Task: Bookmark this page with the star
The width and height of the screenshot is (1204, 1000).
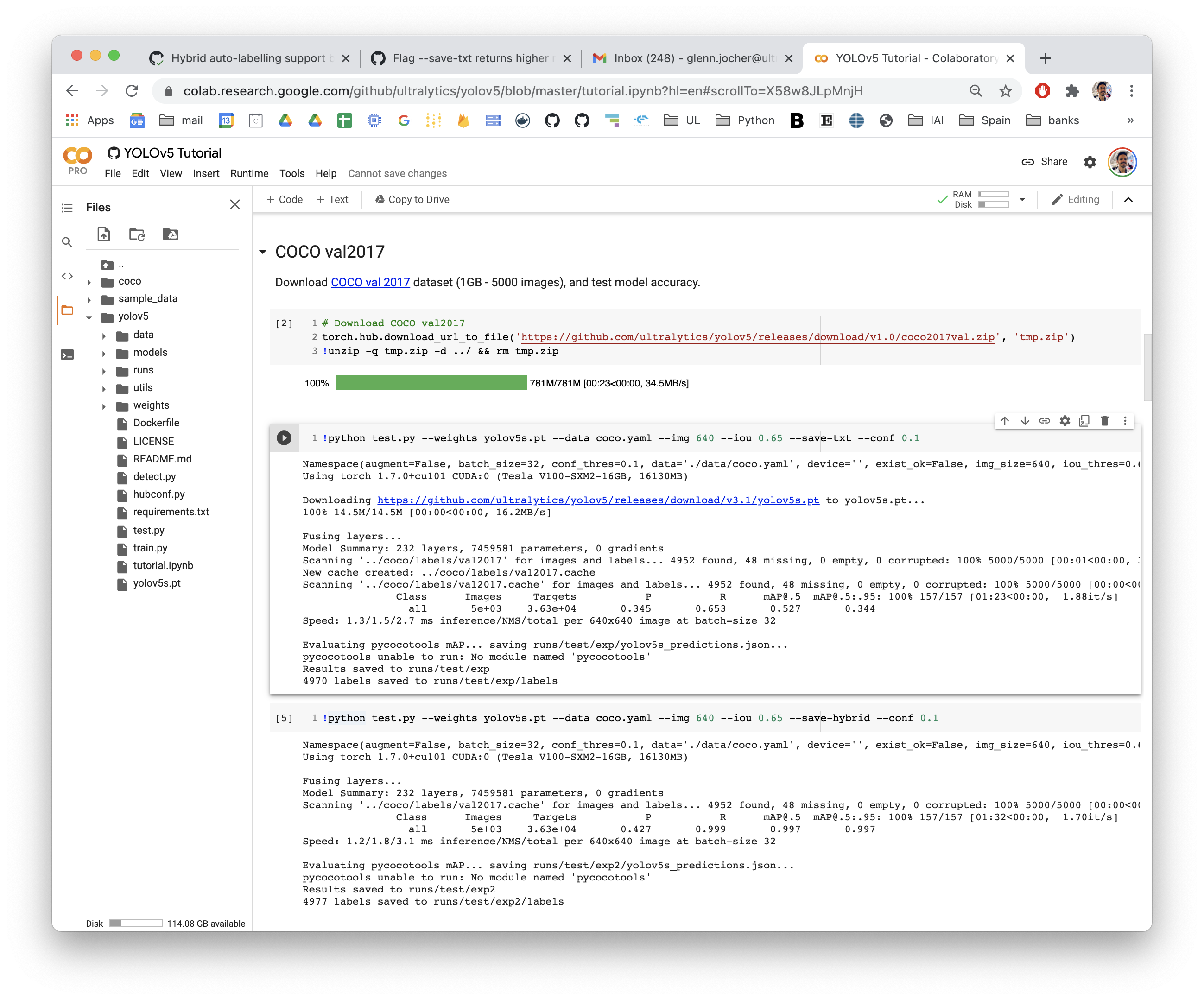Action: [1006, 91]
